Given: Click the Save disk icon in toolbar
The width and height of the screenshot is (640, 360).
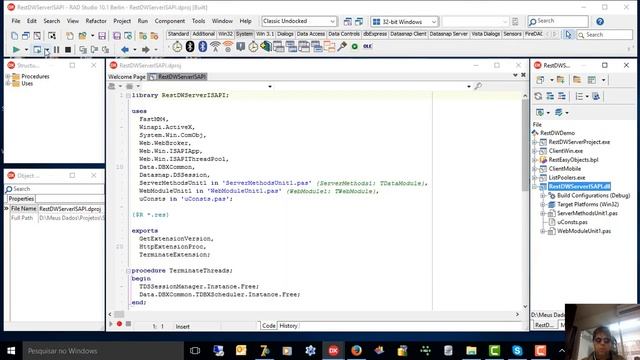Looking at the screenshot, I should (102, 36).
